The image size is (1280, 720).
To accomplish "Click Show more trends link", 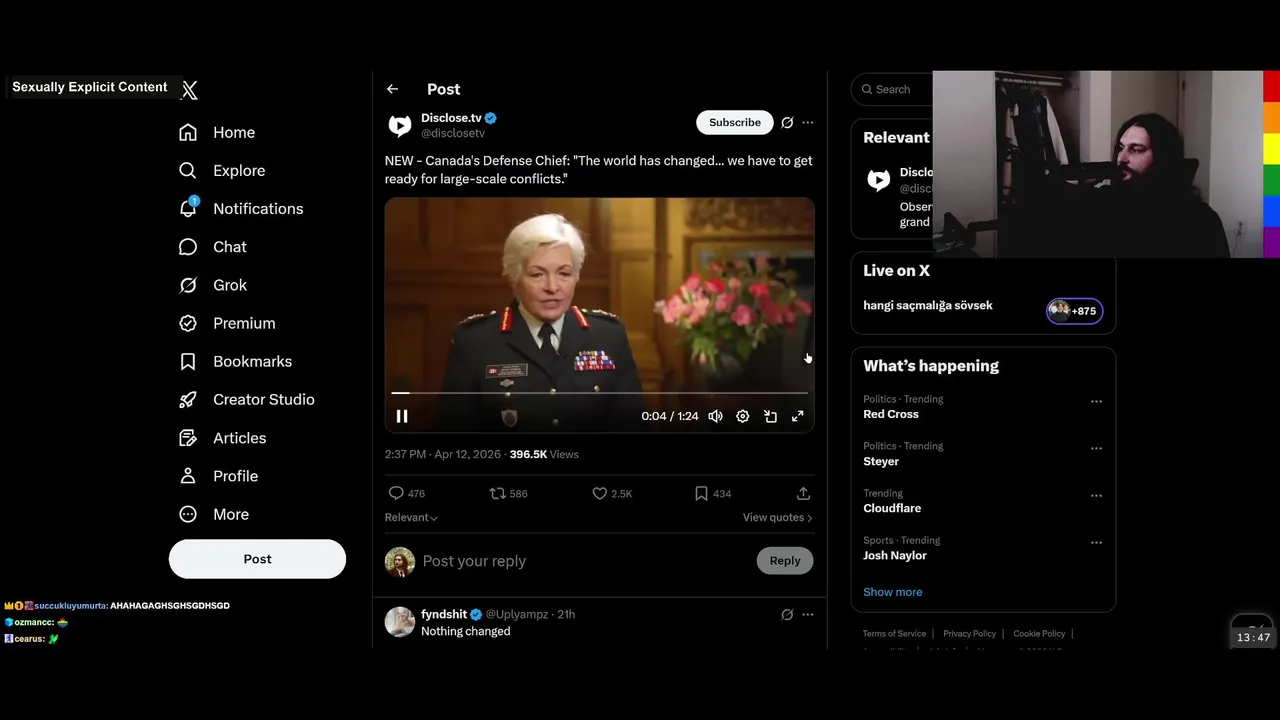I will click(893, 592).
